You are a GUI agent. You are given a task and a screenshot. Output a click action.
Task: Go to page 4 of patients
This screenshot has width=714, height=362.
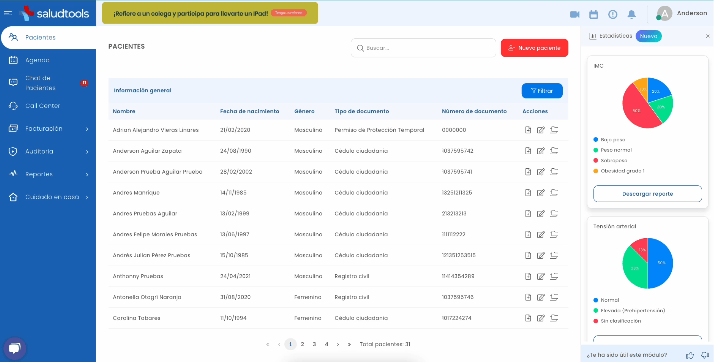(x=326, y=344)
